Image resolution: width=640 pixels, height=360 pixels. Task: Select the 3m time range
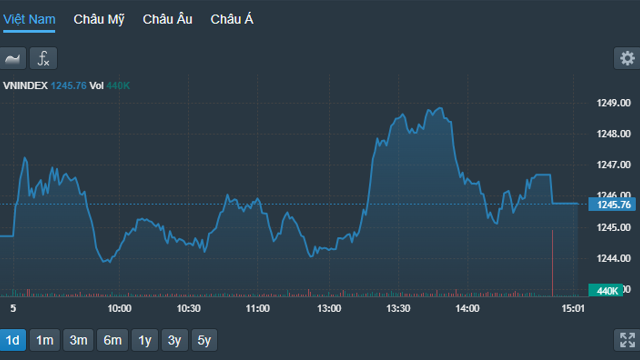(x=78, y=340)
